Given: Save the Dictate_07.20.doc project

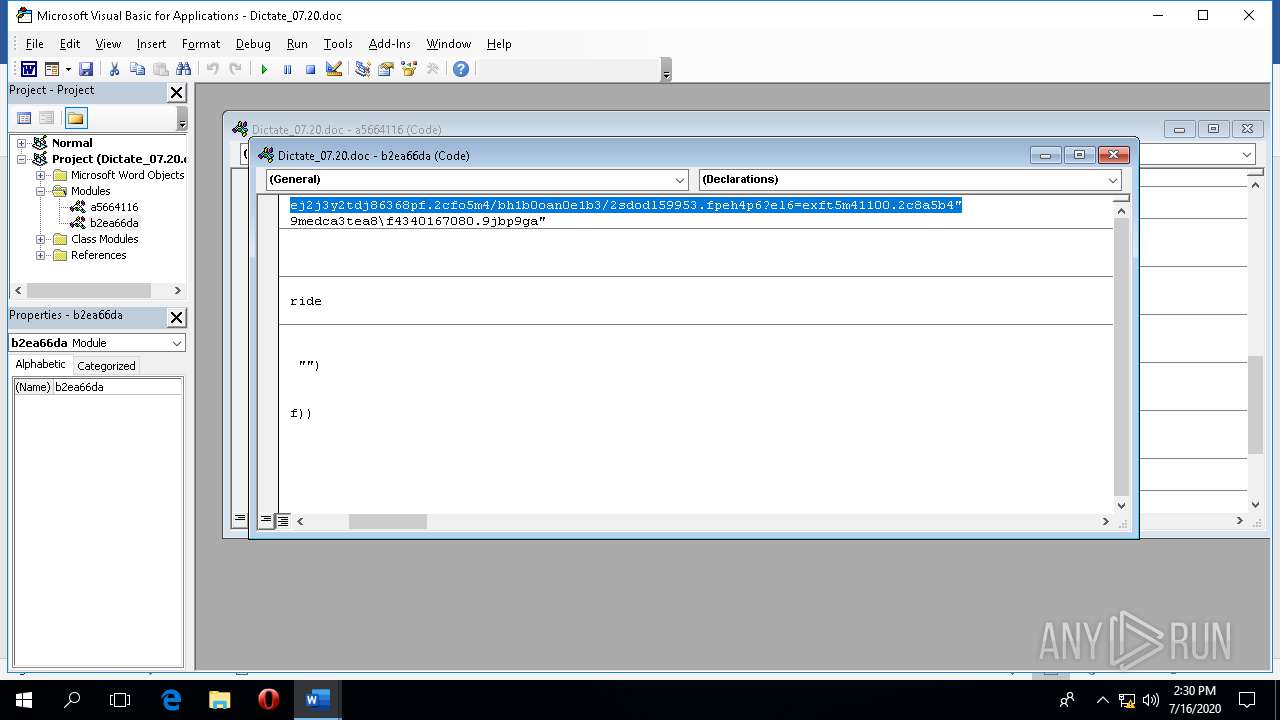Looking at the screenshot, I should coord(86,69).
